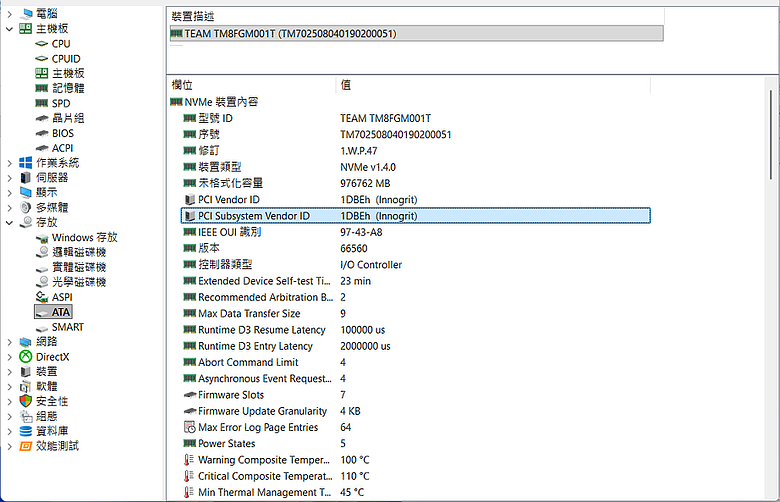Select the IEEE OUI 識別 row
The height and width of the screenshot is (502, 780).
[x=416, y=232]
